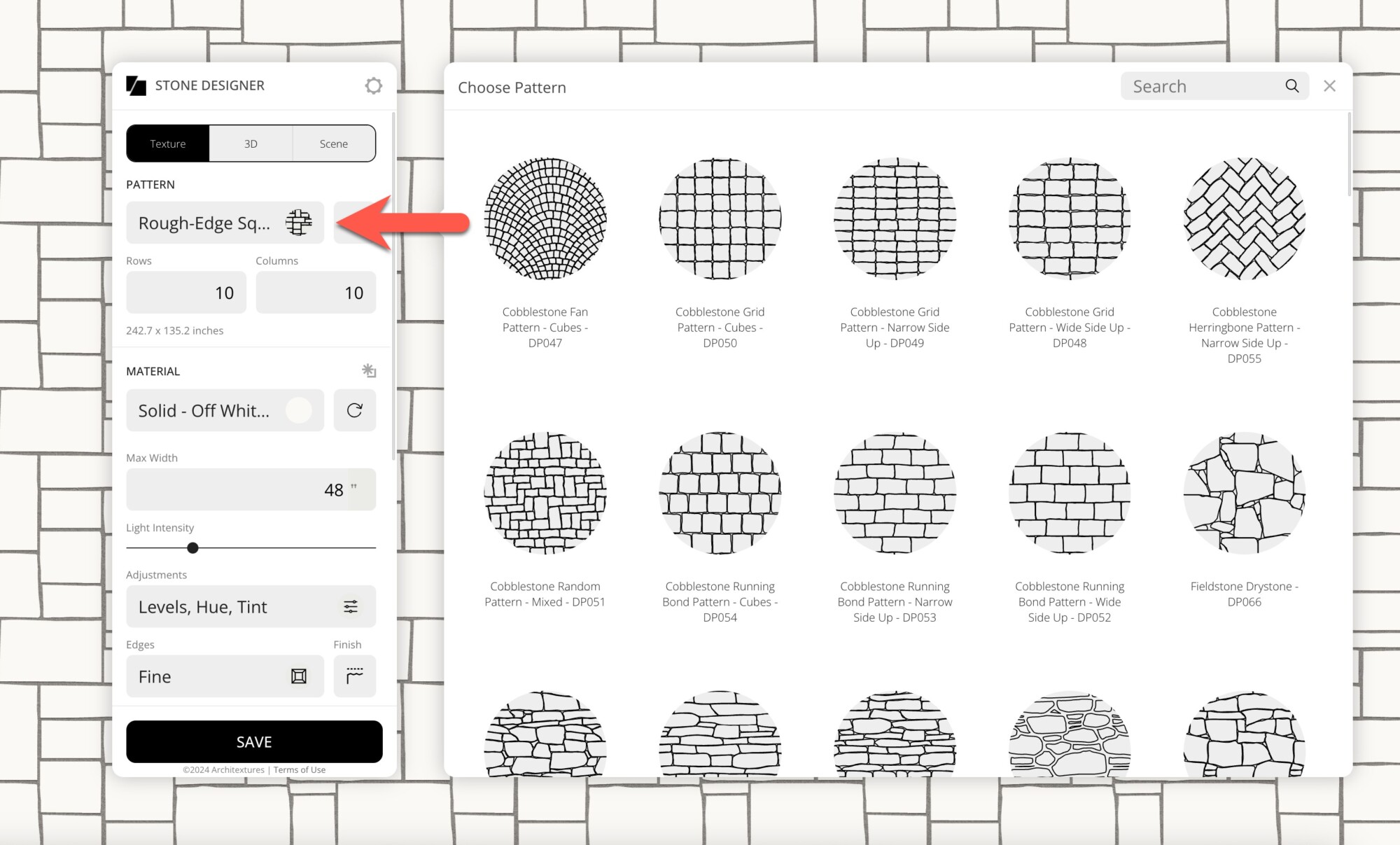
Task: Click the material refresh icon
Action: tap(355, 411)
